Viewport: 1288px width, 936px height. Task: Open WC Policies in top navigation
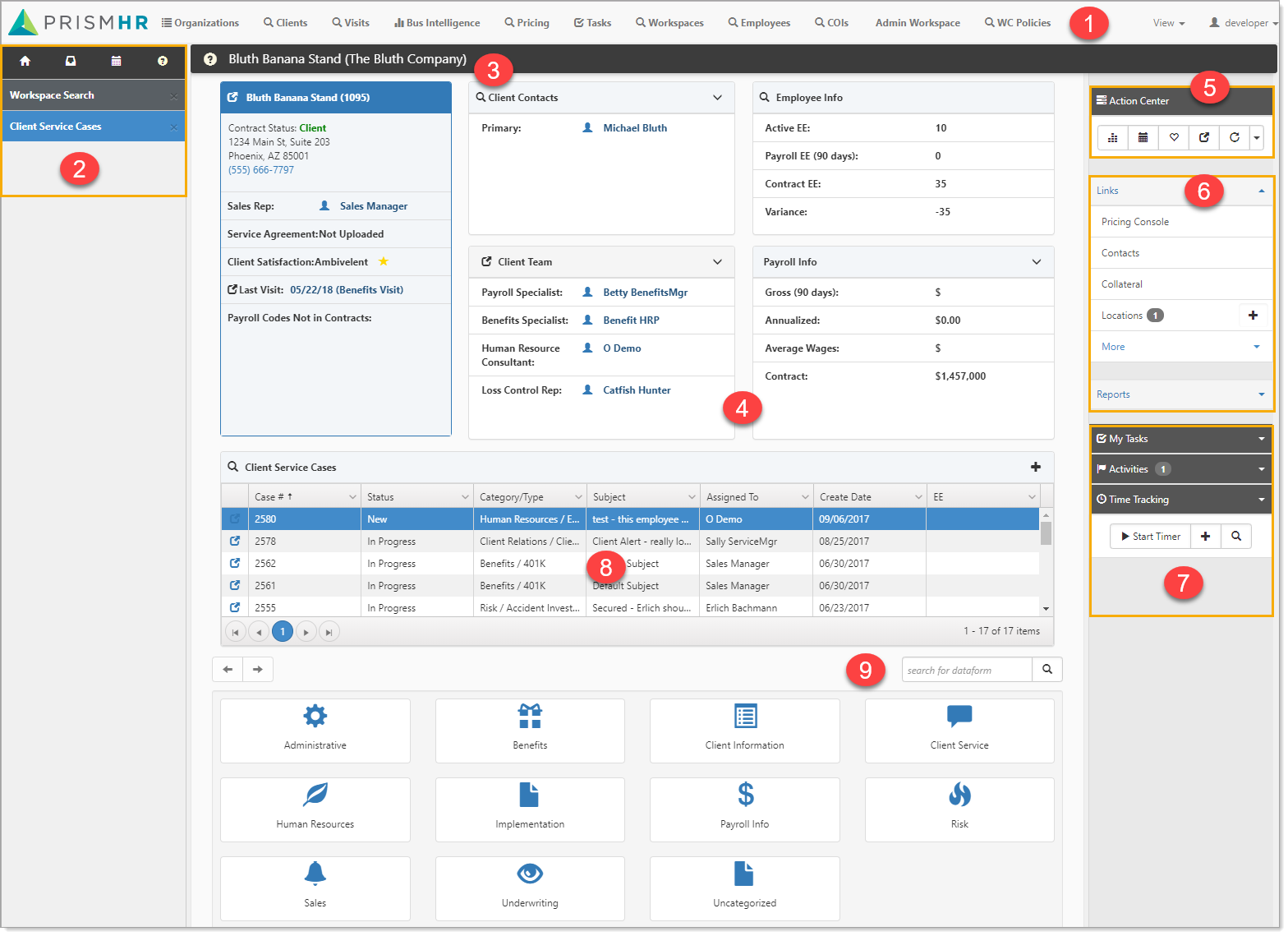coord(1018,23)
